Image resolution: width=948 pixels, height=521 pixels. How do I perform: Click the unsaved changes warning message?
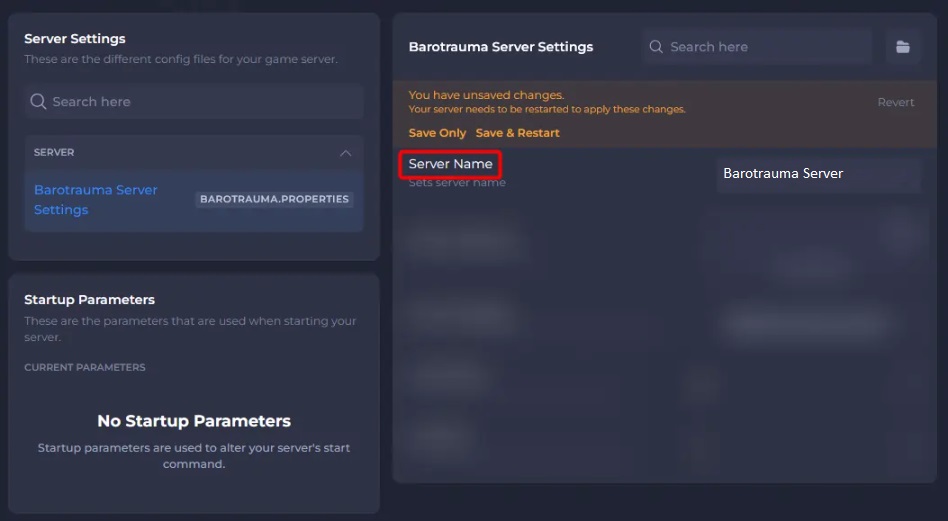486,96
